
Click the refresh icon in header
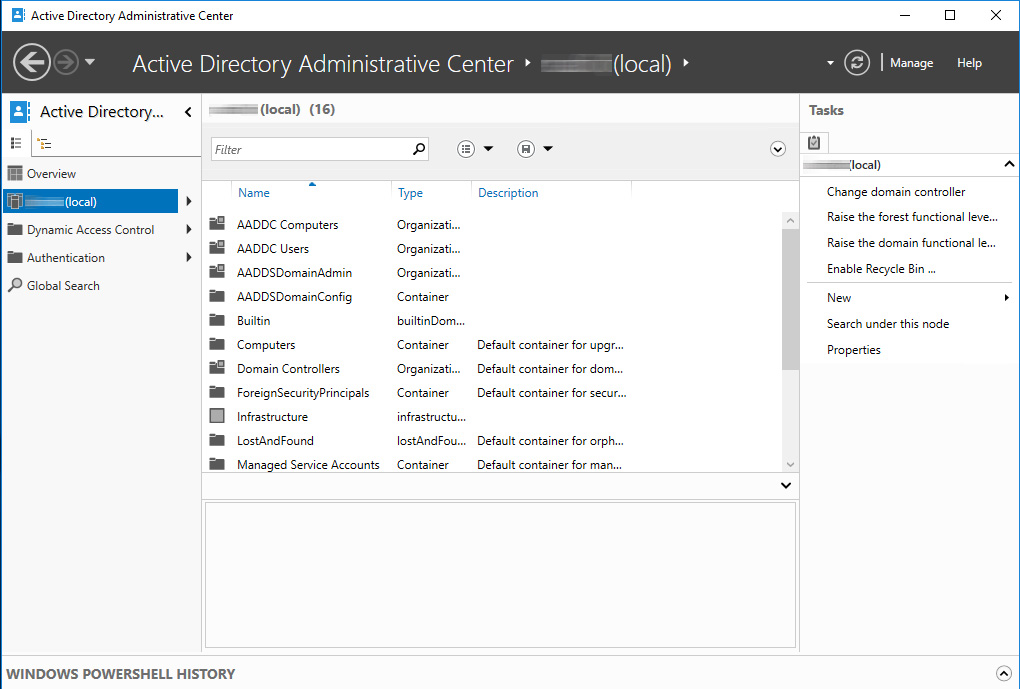[x=857, y=62]
